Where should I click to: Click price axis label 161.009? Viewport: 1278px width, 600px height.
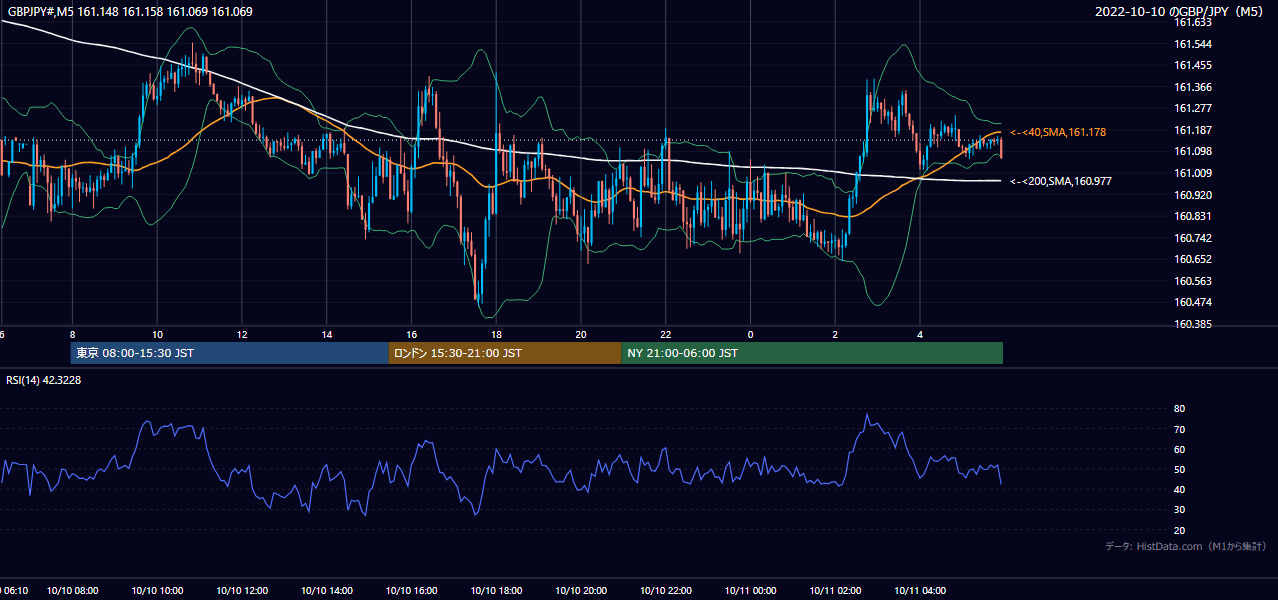pyautogui.click(x=1193, y=173)
